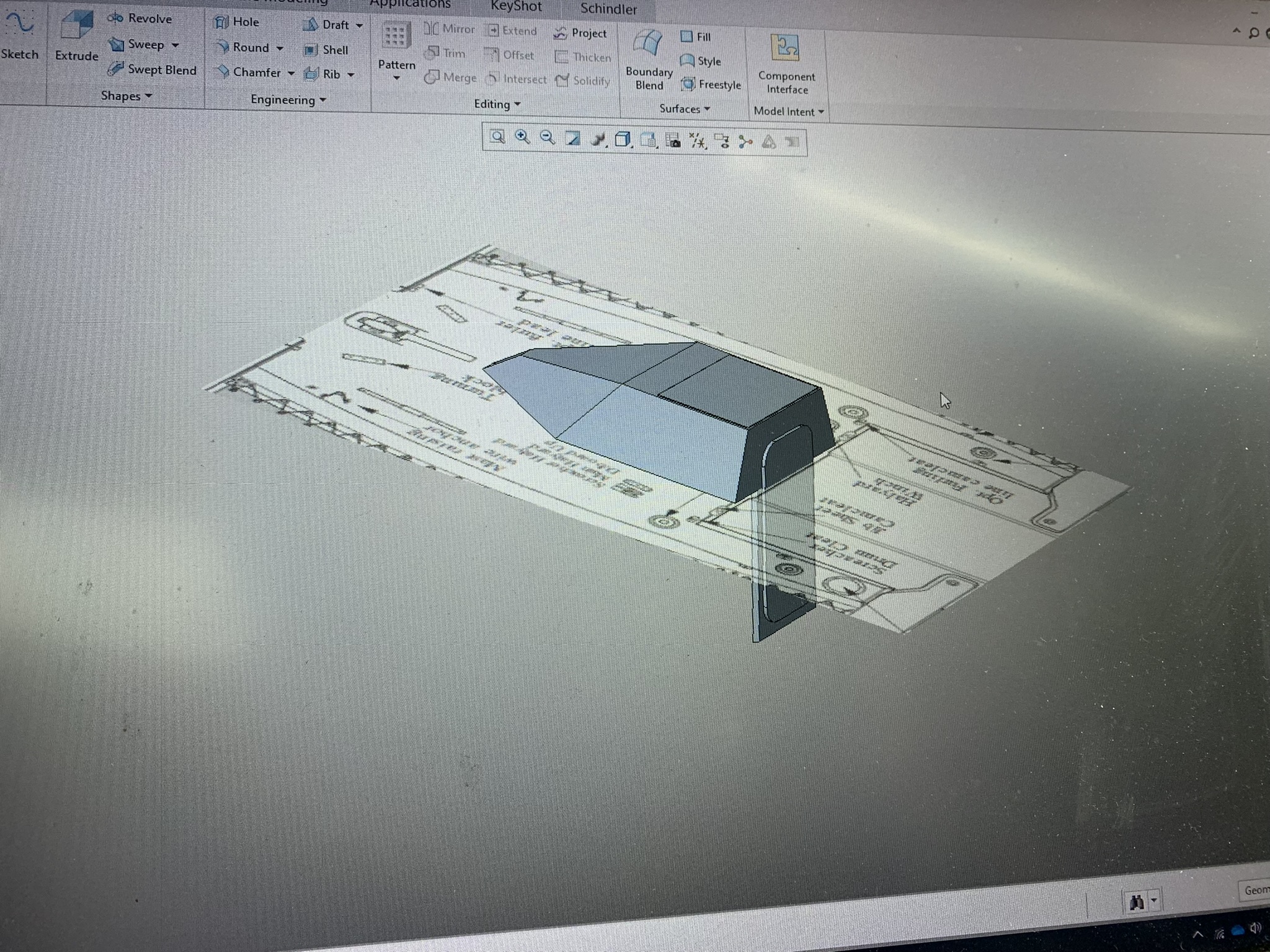Open the Saved Orientations icon
Viewport: 1270px width, 952px height.
tap(648, 140)
